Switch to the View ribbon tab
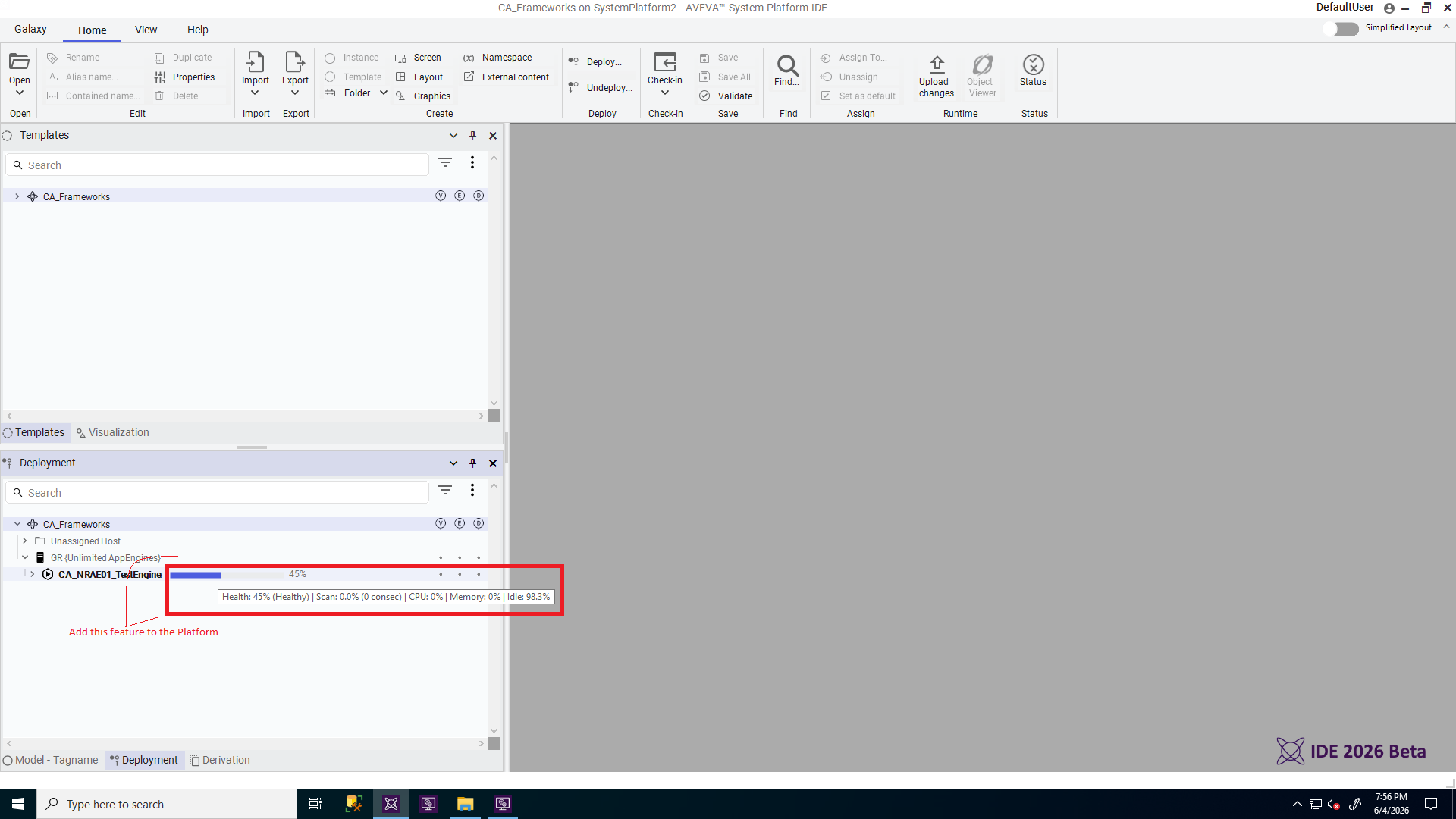The image size is (1456, 819). 146,30
